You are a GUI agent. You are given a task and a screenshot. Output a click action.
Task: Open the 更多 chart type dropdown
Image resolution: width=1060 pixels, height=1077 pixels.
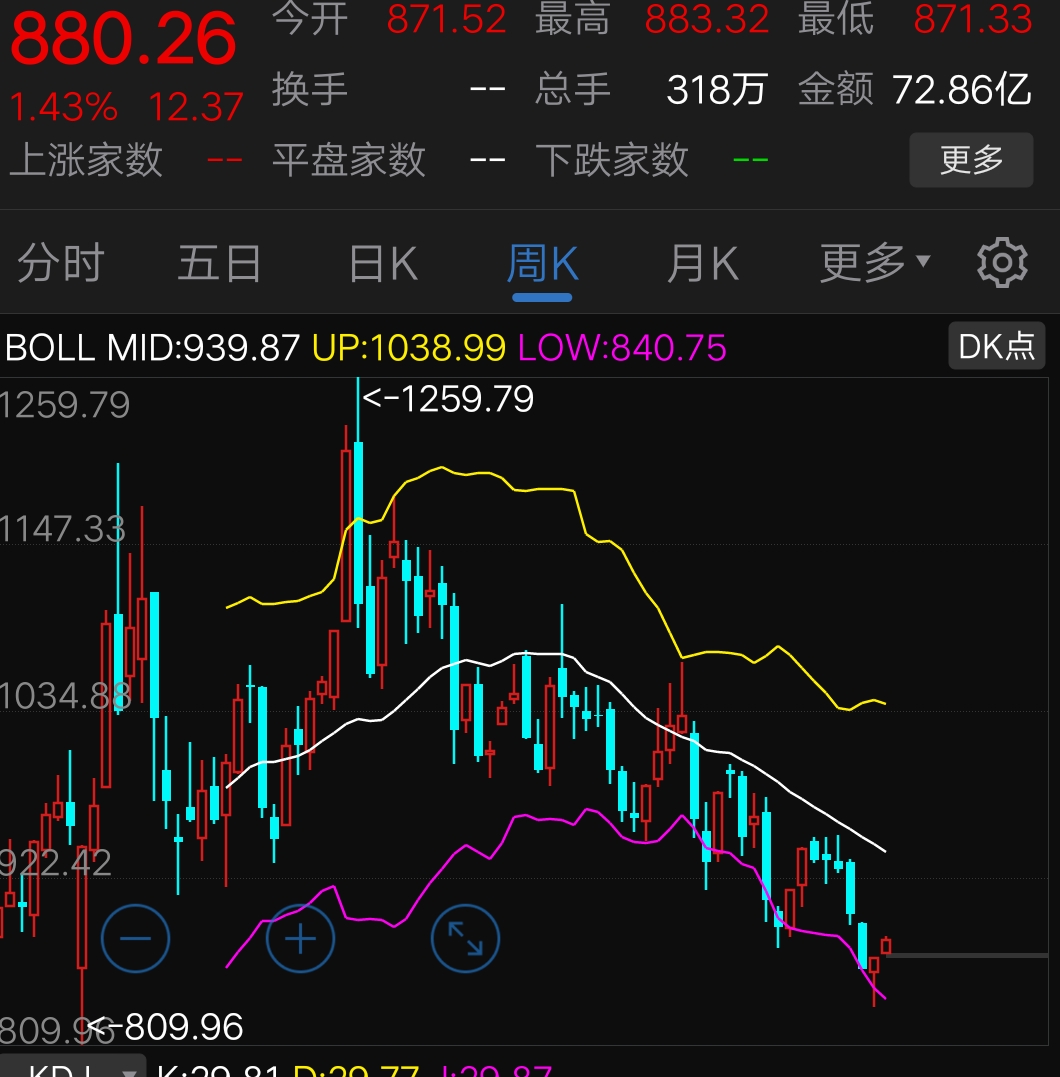(869, 263)
